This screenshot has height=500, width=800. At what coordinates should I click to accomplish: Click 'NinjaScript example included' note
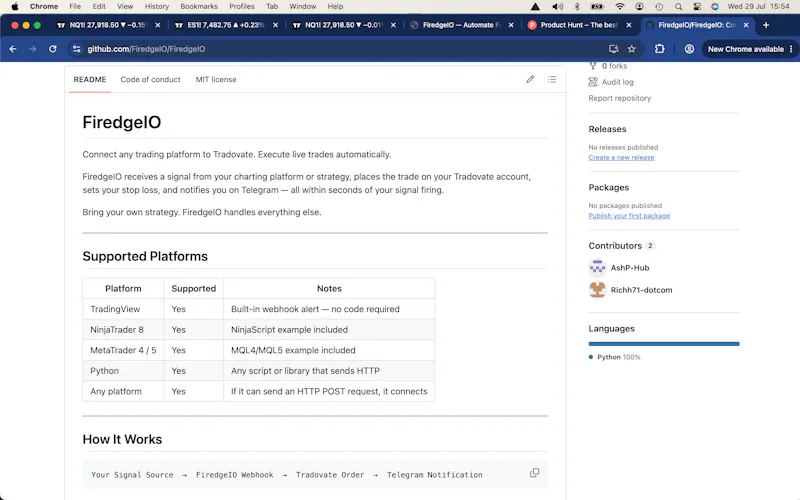pyautogui.click(x=289, y=330)
